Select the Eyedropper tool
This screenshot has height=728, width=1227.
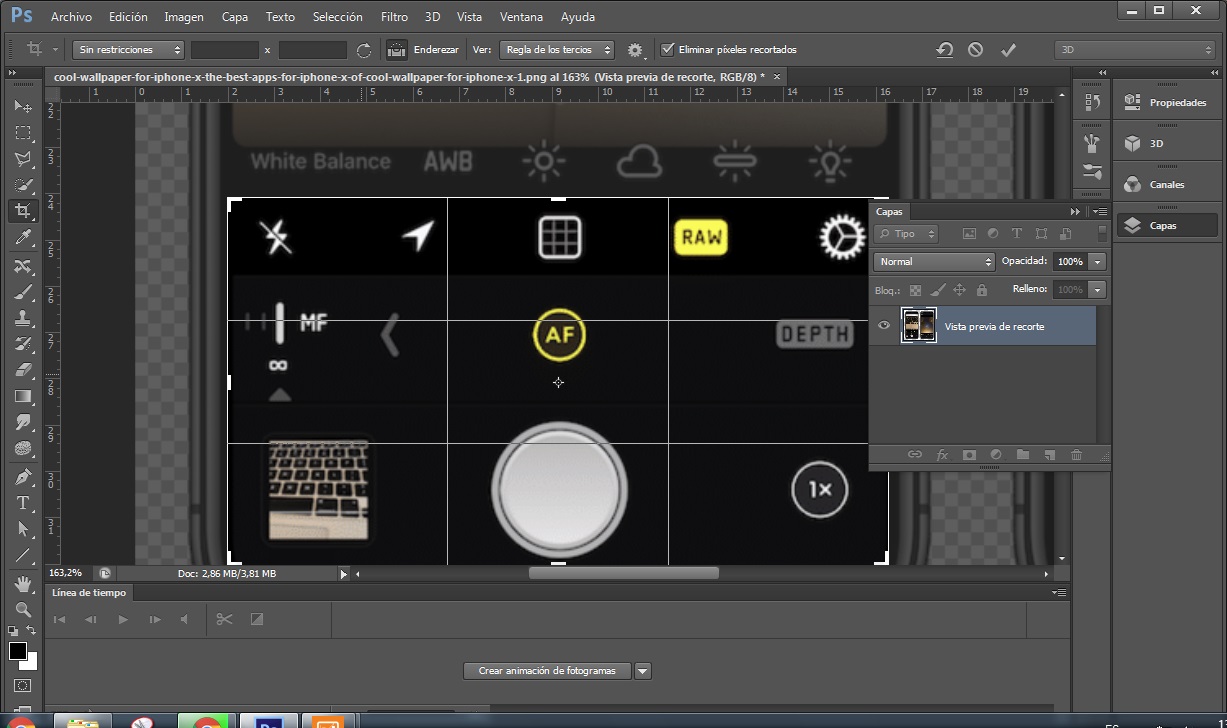coord(22,237)
